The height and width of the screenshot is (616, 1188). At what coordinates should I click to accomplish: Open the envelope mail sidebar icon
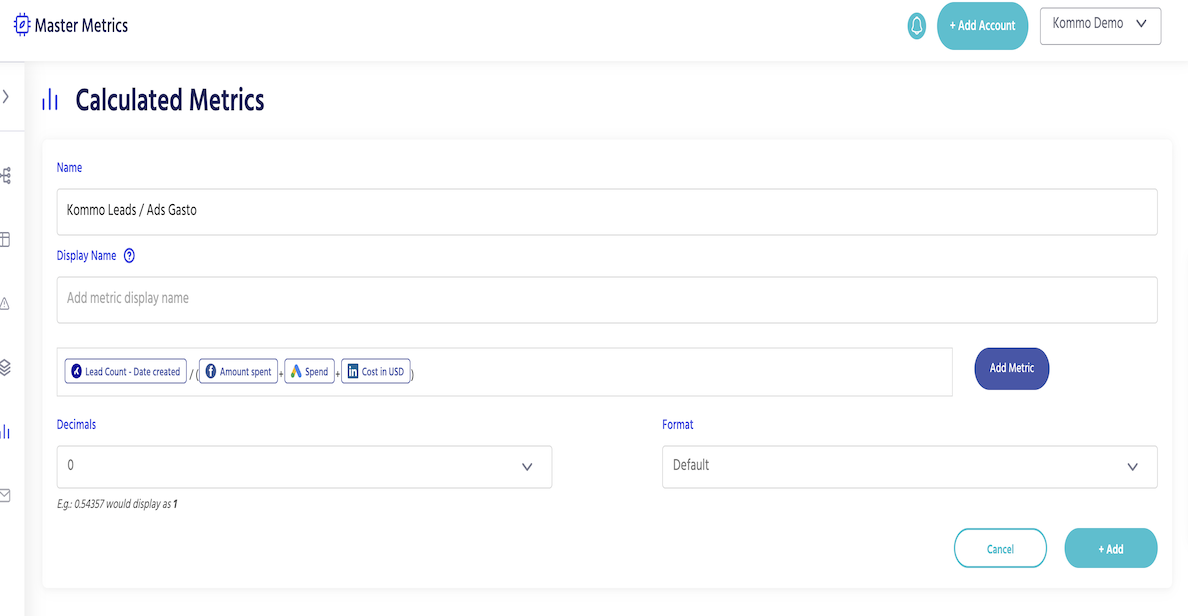click(x=5, y=495)
